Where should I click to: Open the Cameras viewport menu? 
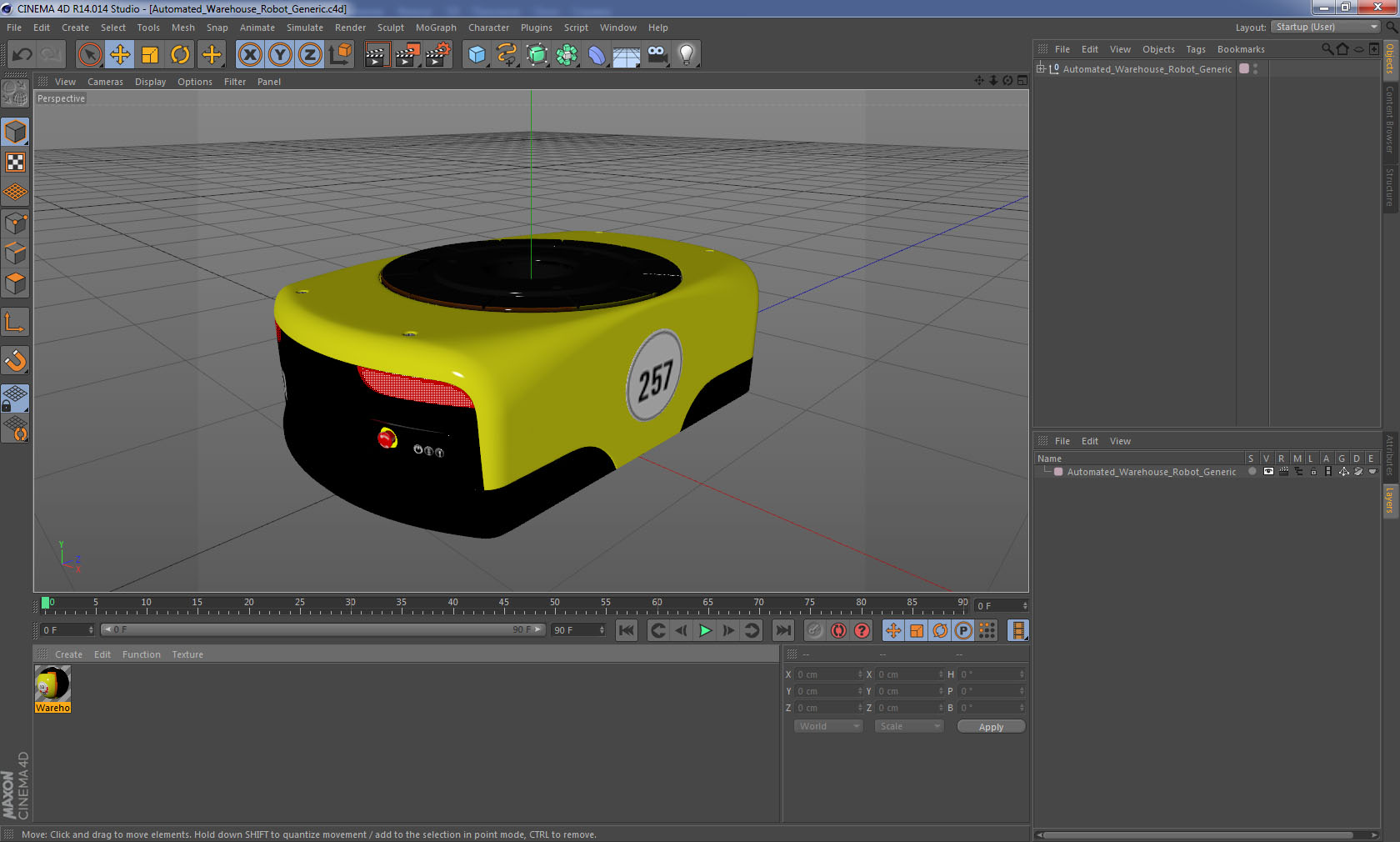(x=105, y=82)
